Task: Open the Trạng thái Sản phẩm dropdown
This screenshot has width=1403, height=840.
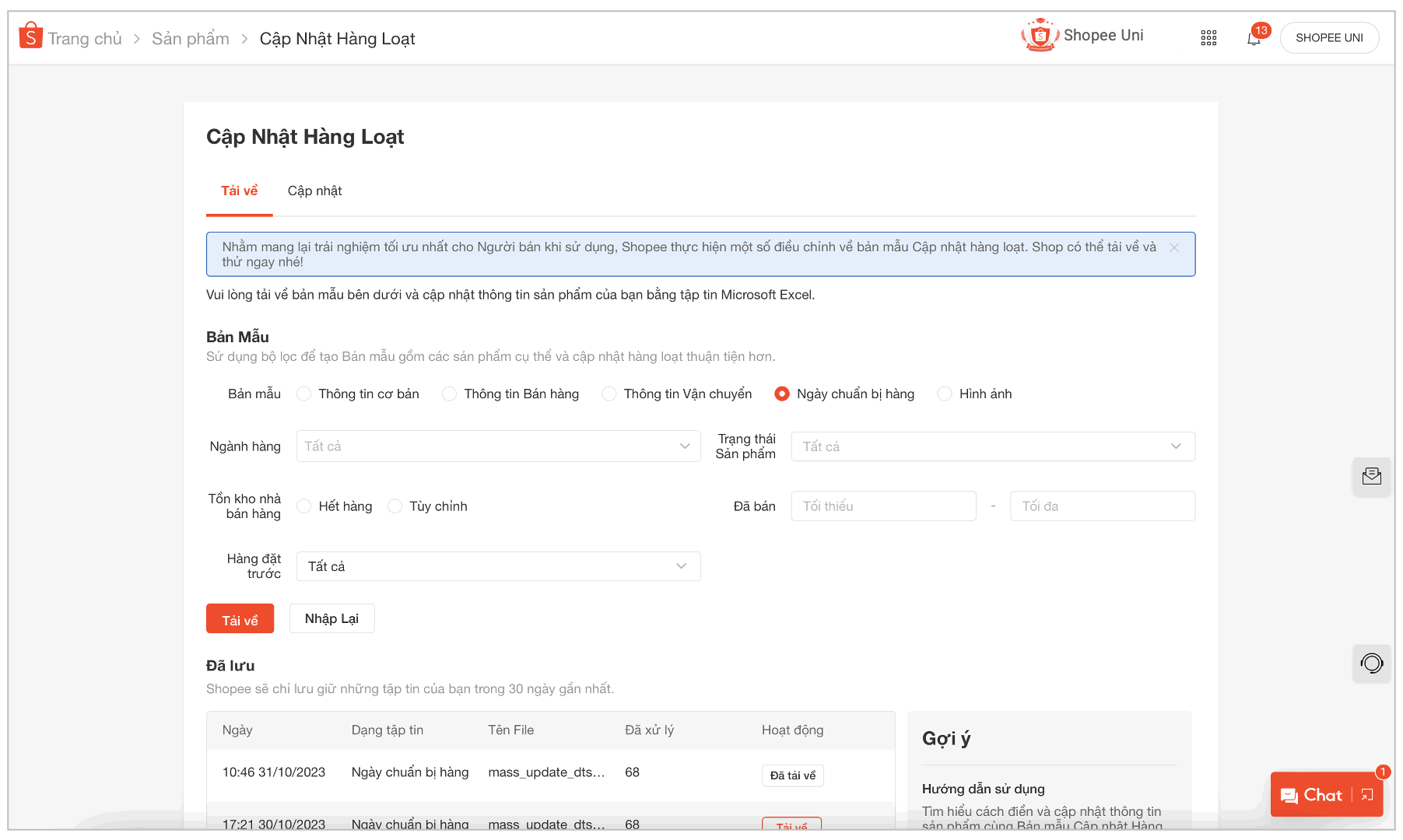Action: point(992,446)
